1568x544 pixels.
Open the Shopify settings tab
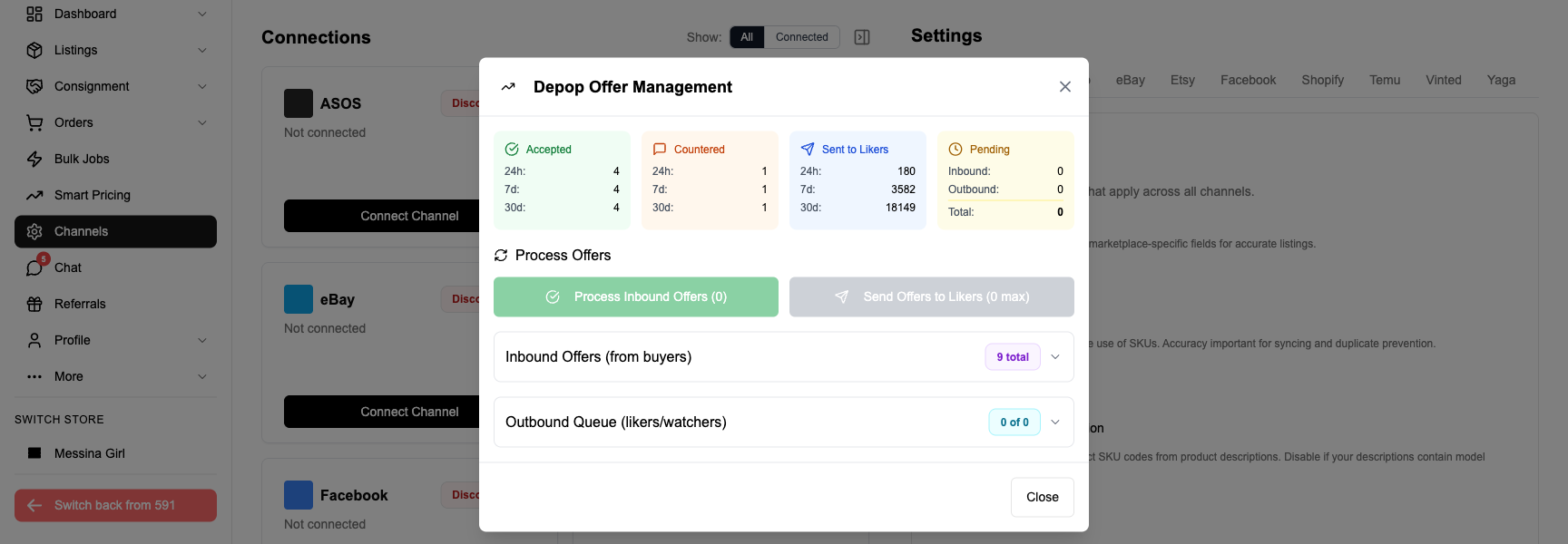pyautogui.click(x=1323, y=80)
